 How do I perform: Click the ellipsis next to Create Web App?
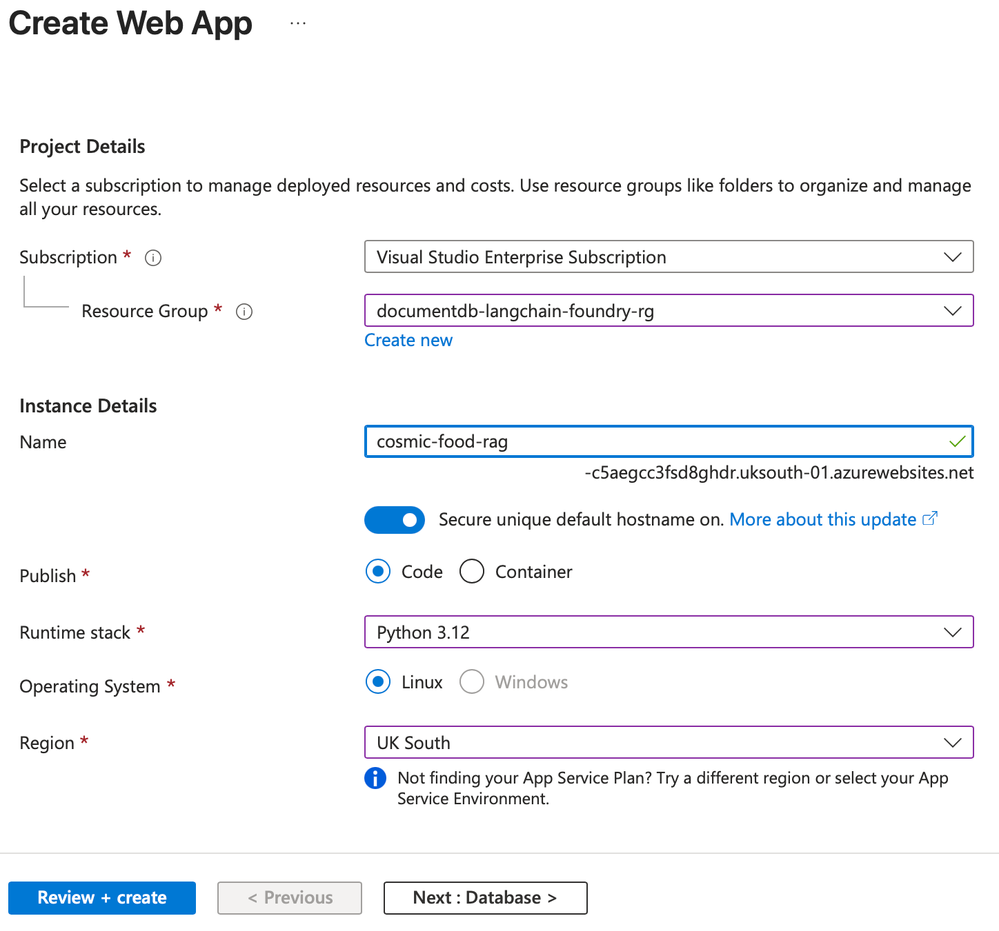[x=298, y=23]
